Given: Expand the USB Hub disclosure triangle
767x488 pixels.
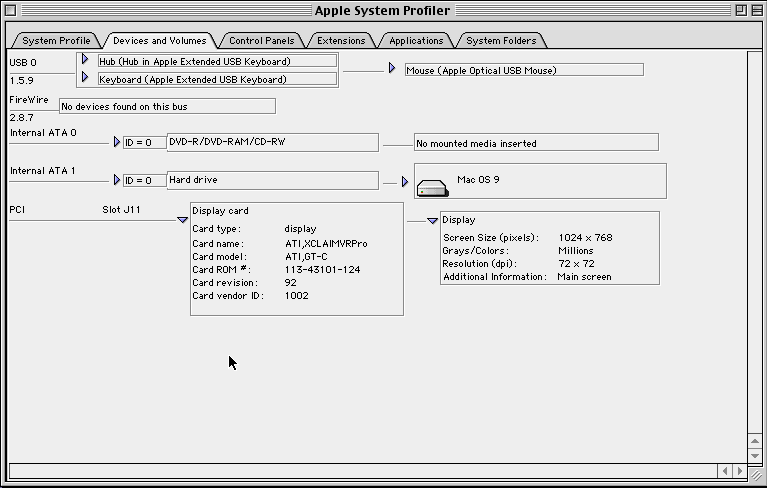Looking at the screenshot, I should (85, 59).
